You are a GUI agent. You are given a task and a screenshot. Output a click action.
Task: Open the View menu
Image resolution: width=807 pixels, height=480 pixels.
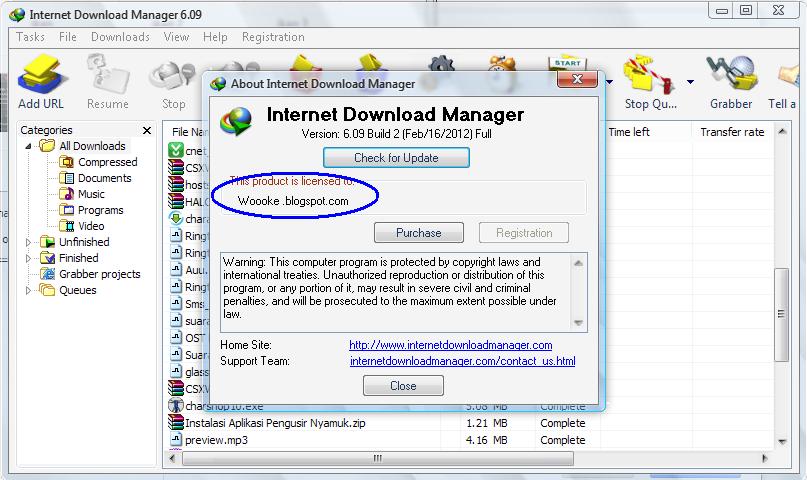pos(176,37)
